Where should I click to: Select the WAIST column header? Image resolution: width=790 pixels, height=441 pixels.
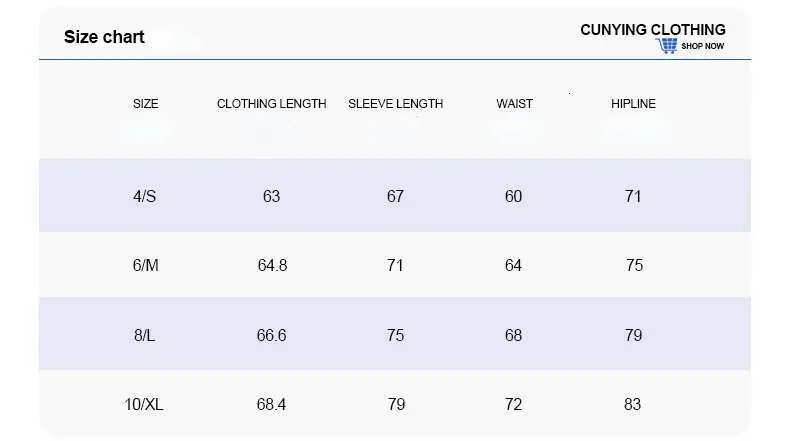click(x=514, y=104)
